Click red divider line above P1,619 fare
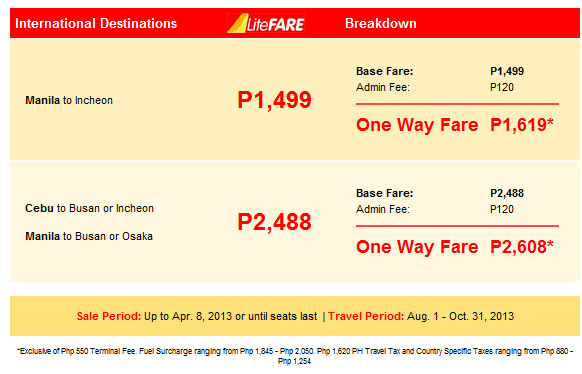Image resolution: width=582 pixels, height=374 pixels. pos(457,104)
